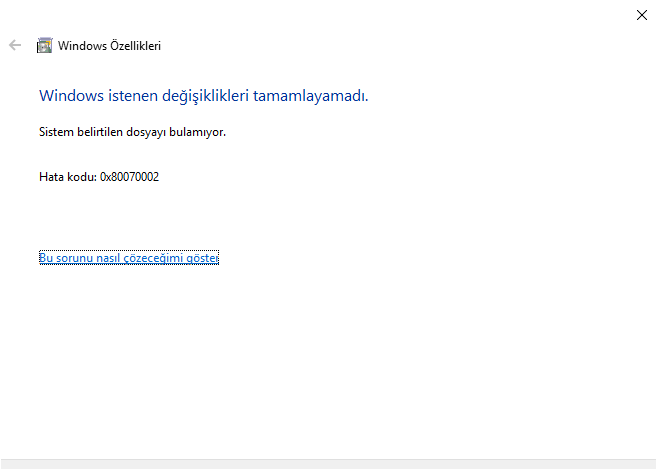
Task: Click the word 'Windows' starting the blue heading
Action: [x=68, y=97]
